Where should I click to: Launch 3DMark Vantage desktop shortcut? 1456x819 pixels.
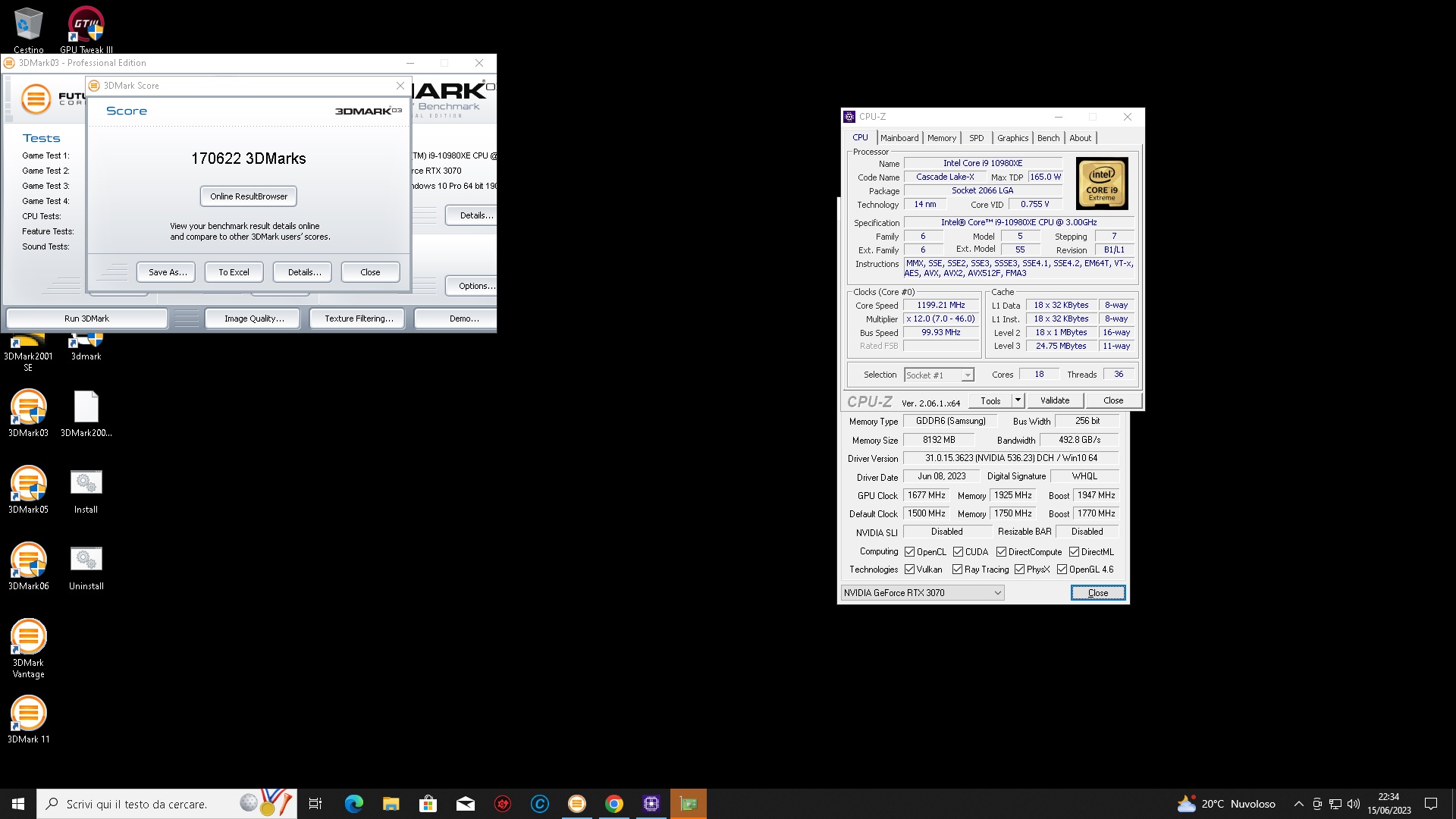(28, 648)
